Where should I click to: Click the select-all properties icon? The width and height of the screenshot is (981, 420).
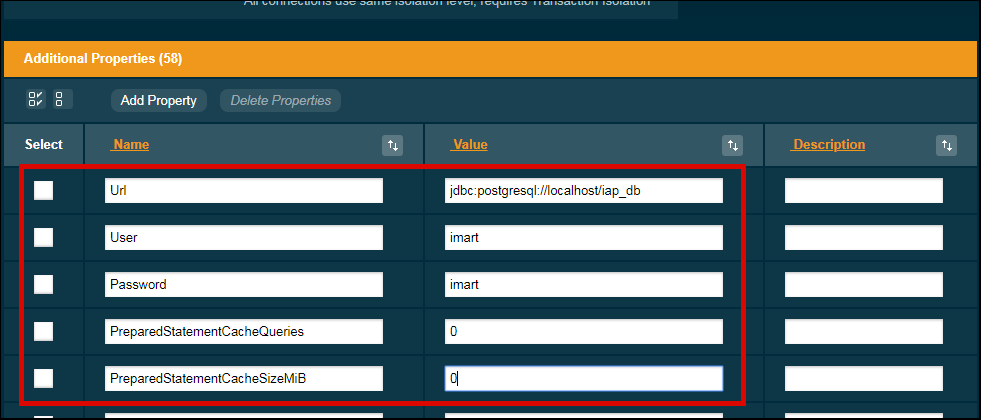tap(36, 100)
